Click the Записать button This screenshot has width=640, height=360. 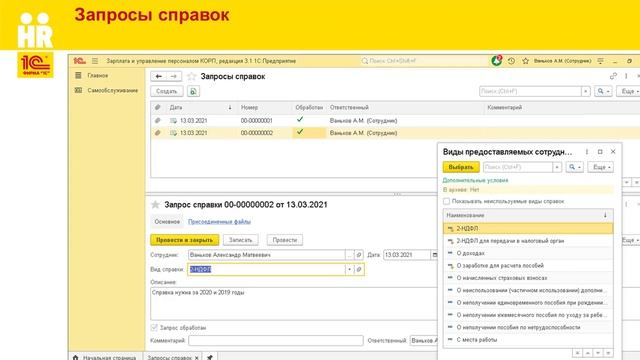[x=240, y=240]
